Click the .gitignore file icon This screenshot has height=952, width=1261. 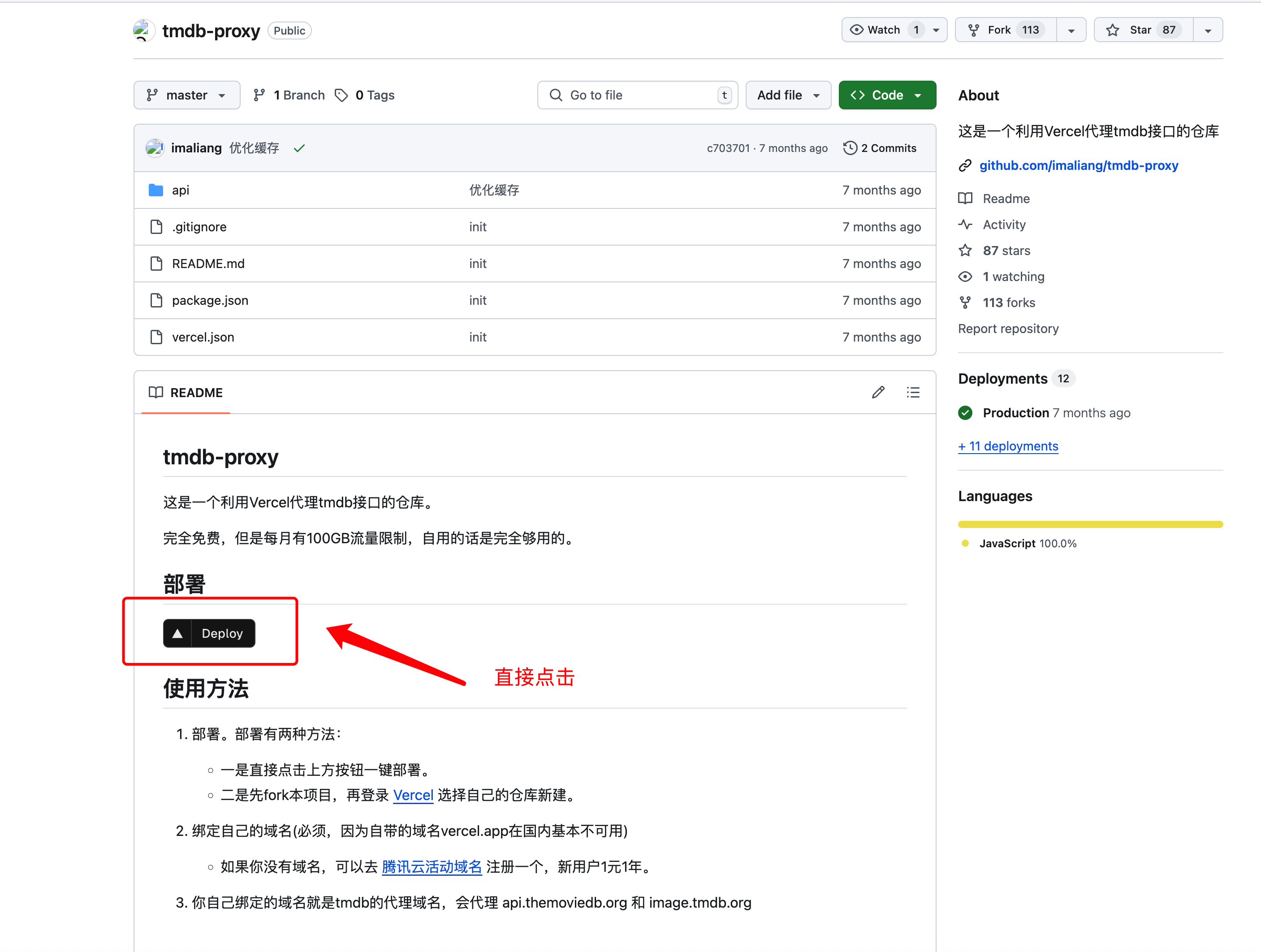pos(155,227)
